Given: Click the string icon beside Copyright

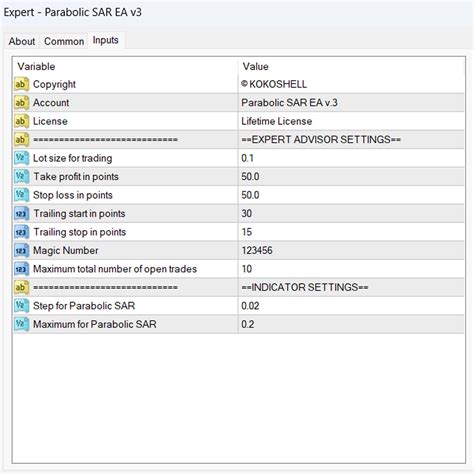Looking at the screenshot, I should pos(21,84).
